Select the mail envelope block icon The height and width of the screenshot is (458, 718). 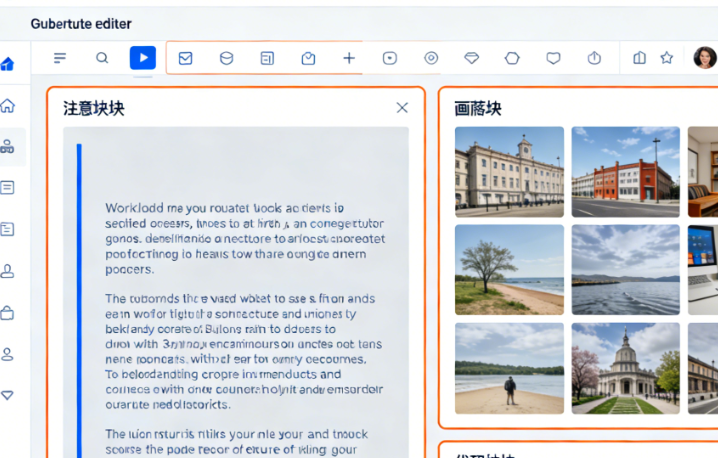pyautogui.click(x=185, y=58)
